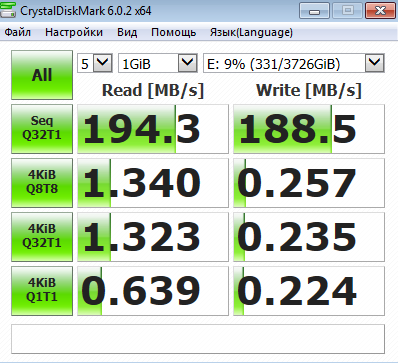Open the Файл menu
Screen dimensions: 398x363
[18, 32]
